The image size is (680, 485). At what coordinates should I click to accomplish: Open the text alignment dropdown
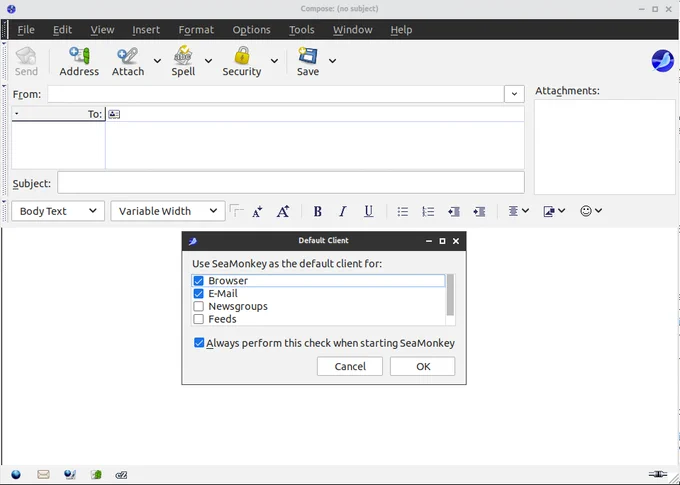[518, 211]
